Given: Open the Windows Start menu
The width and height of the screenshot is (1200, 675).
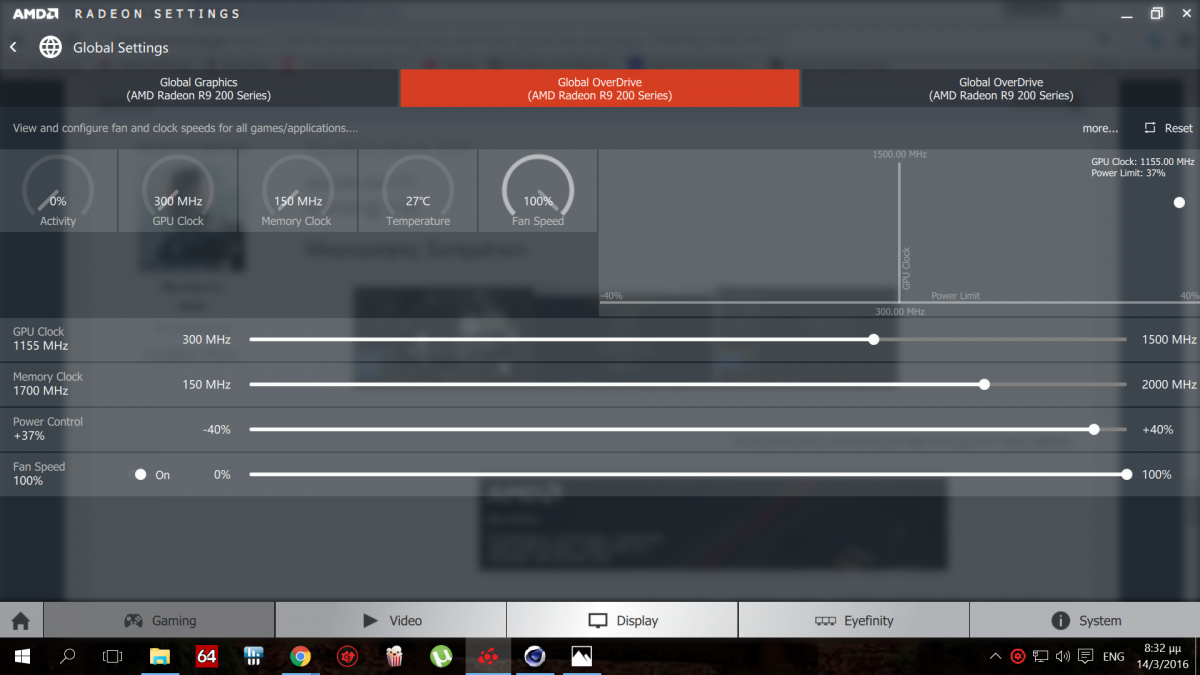Looking at the screenshot, I should [22, 657].
